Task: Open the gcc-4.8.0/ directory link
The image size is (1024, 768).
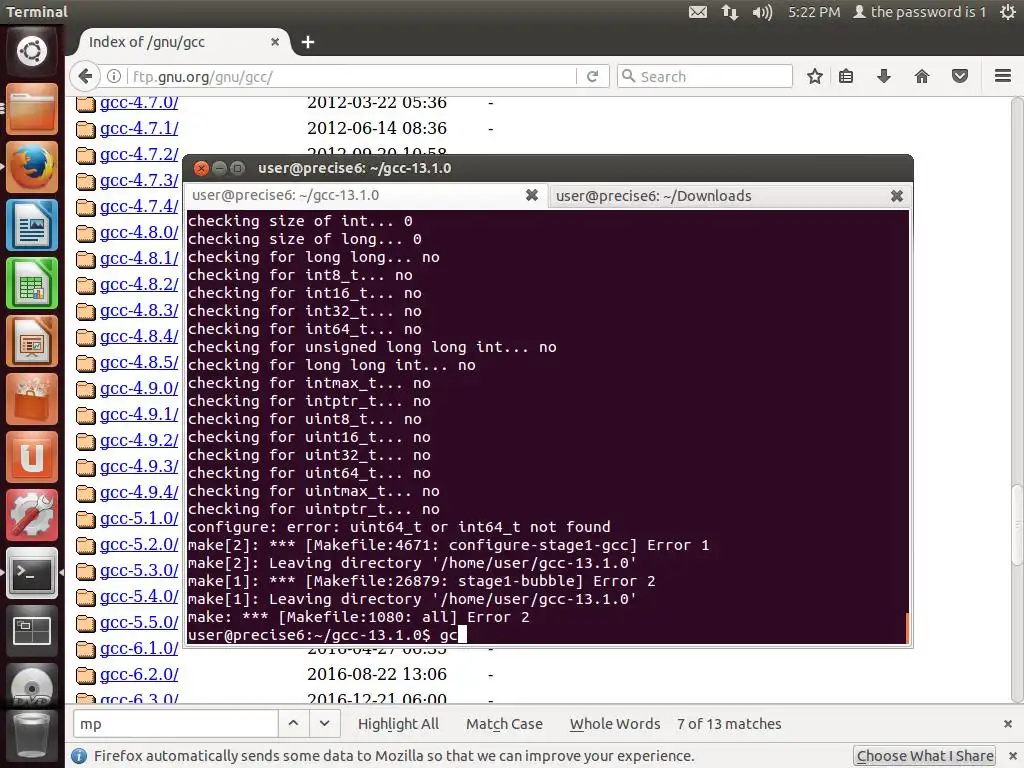Action: coord(139,232)
